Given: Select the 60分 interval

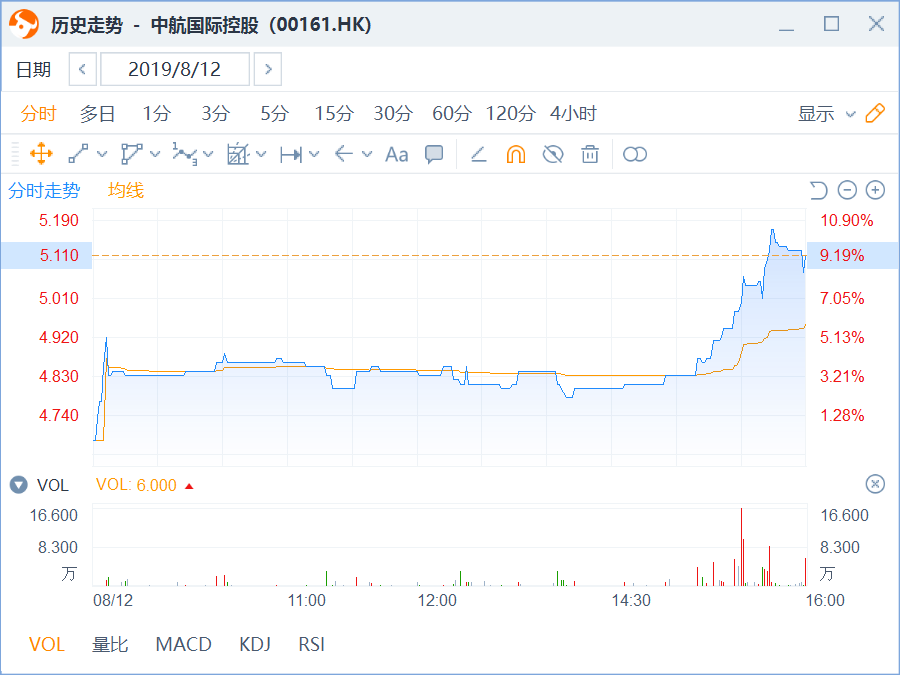Looking at the screenshot, I should pyautogui.click(x=452, y=114).
